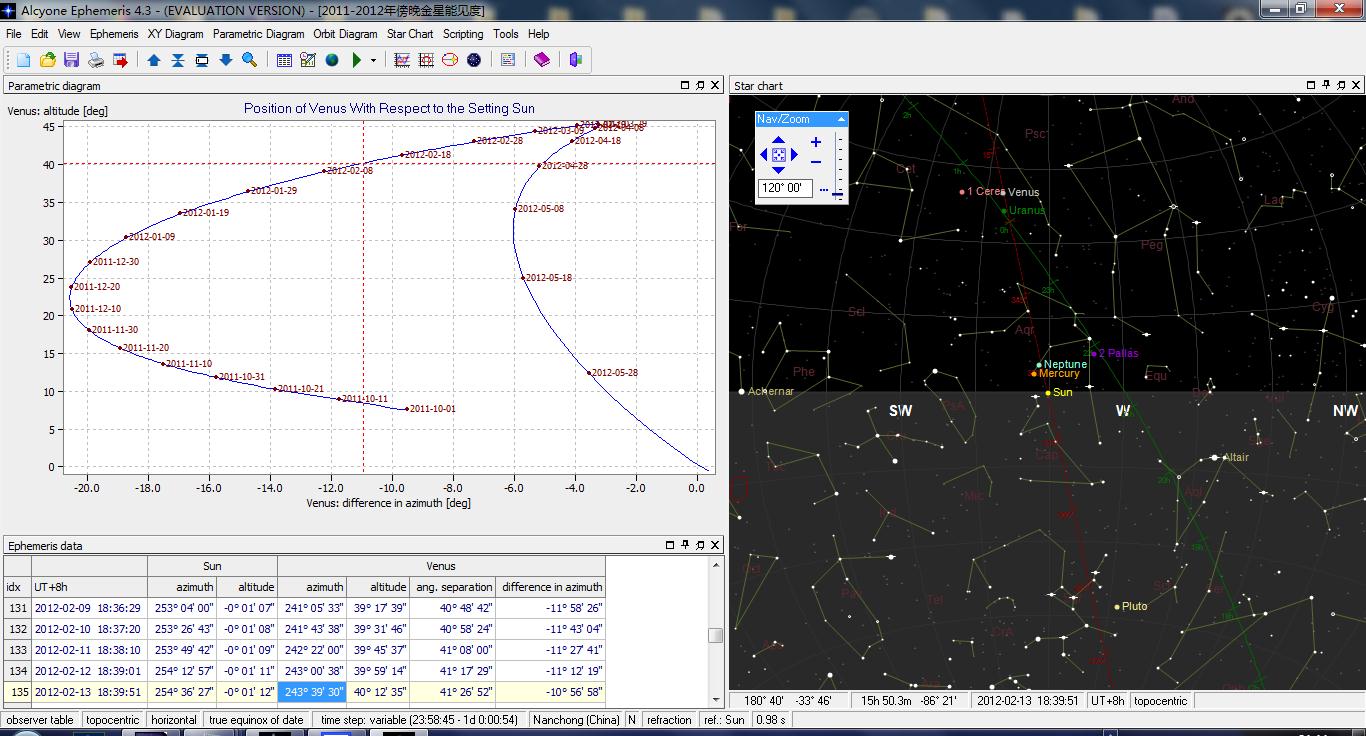Click the globe location icon in toolbar
1366x736 pixels.
pos(332,60)
